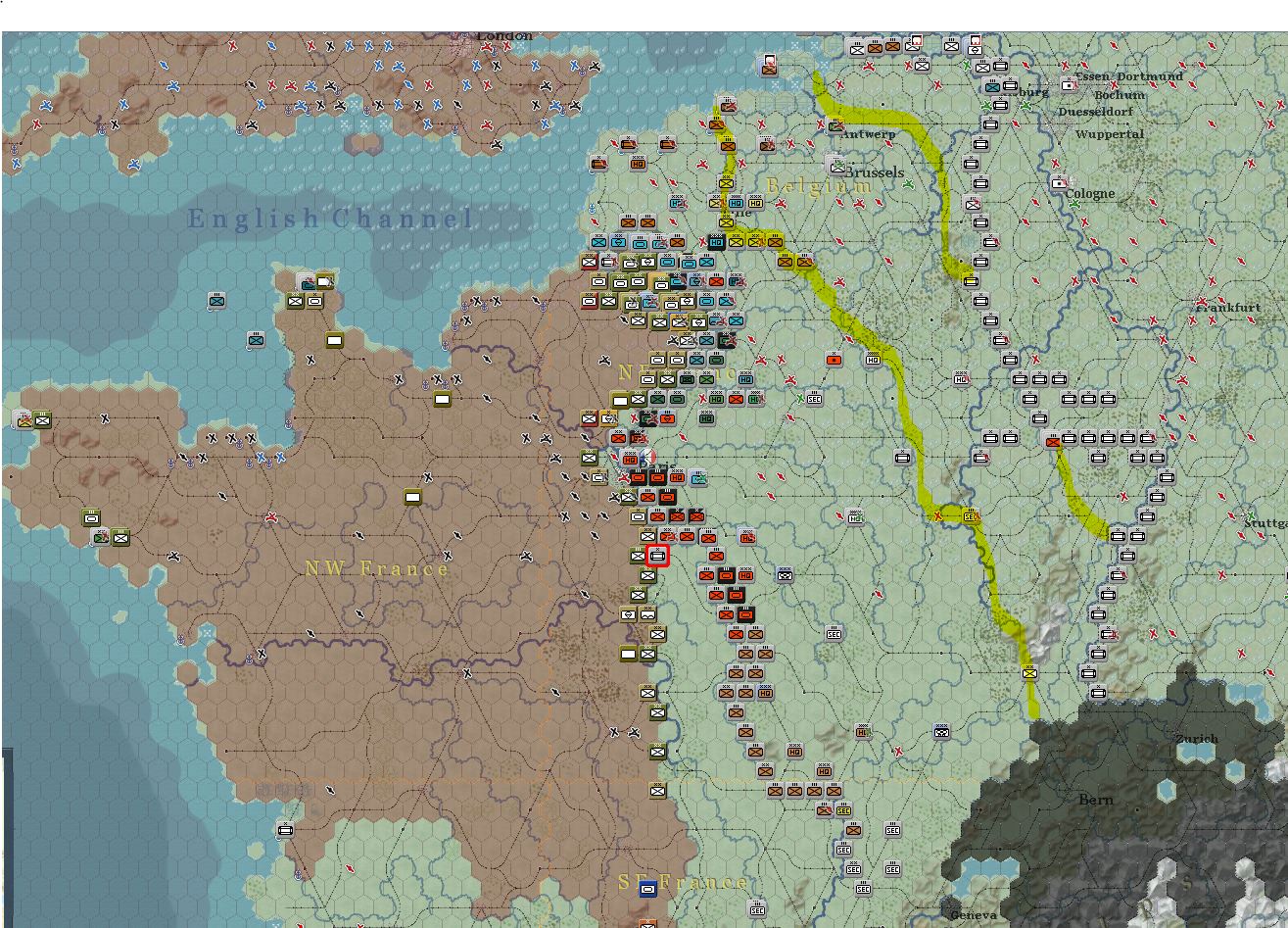The image size is (1288, 928).
Task: Click the red aircraft marker in Brittany
Action: click(271, 516)
